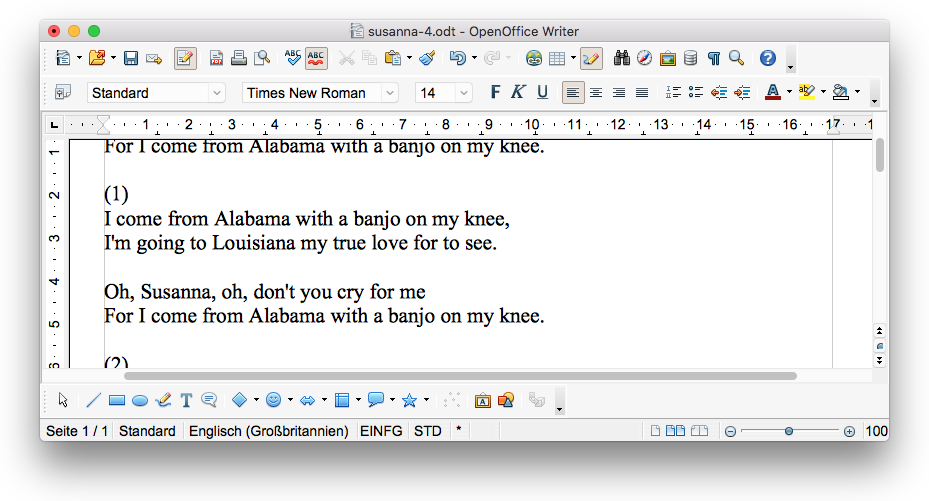Run Spelling and Grammar check icon
Image resolution: width=929 pixels, height=501 pixels.
pos(292,58)
